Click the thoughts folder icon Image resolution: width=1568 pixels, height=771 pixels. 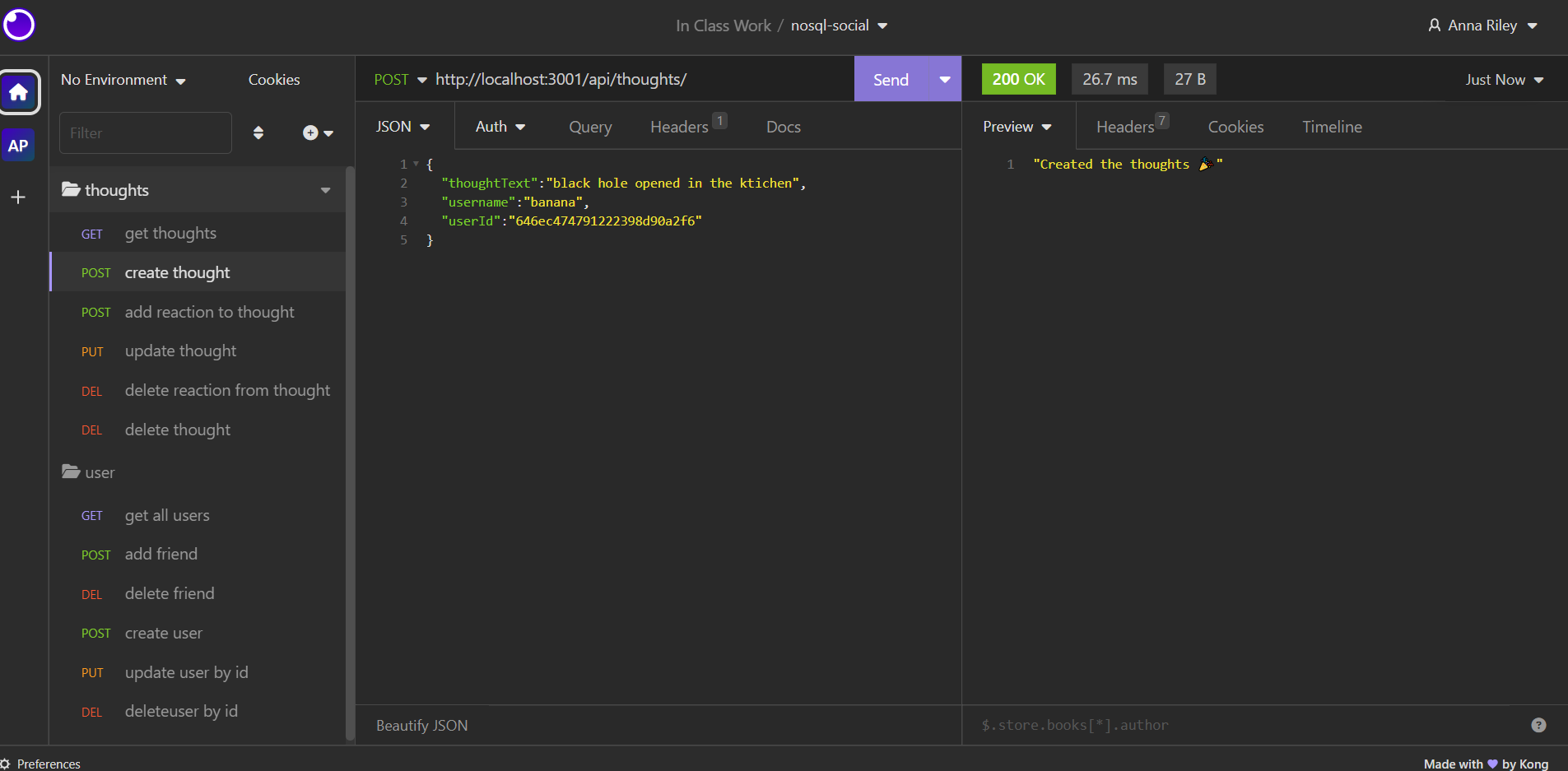[71, 188]
